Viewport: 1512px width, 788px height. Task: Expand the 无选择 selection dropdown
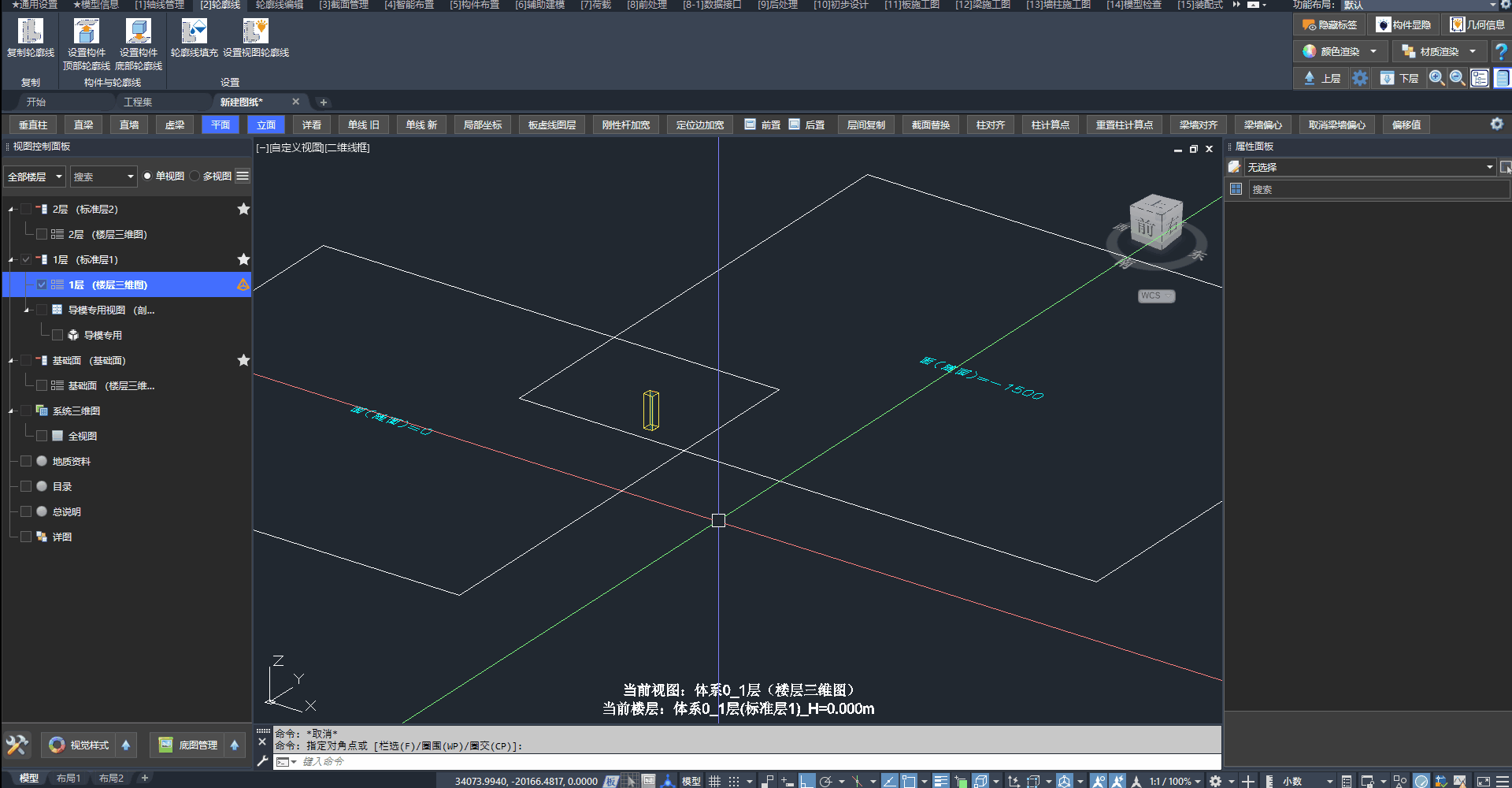point(1489,167)
